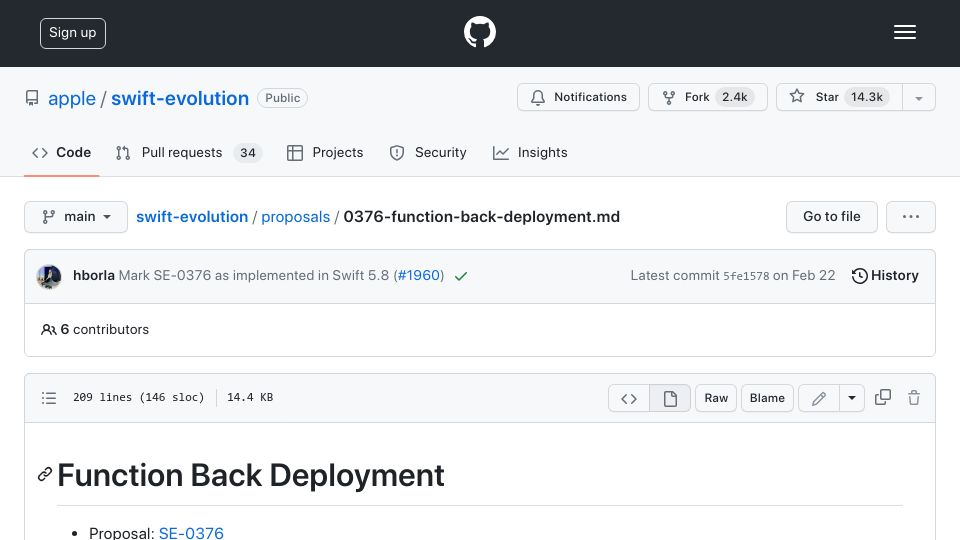Open the main branch selector dropdown

[x=76, y=217]
